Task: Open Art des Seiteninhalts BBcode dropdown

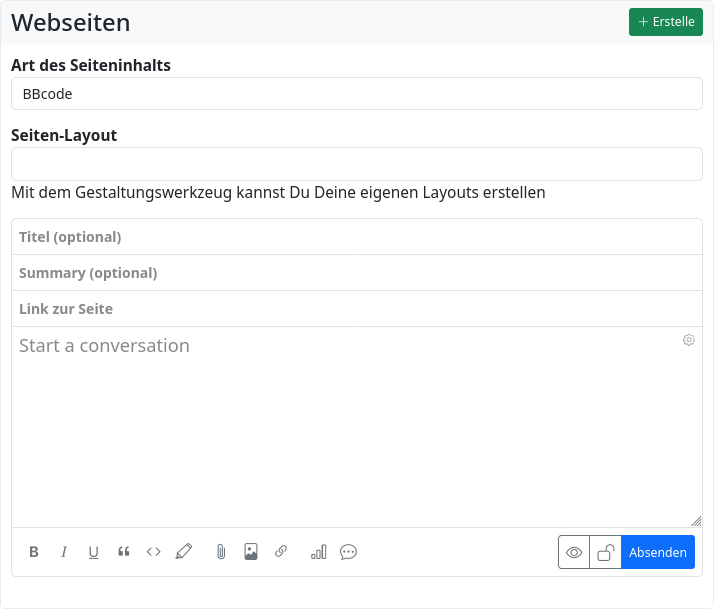Action: point(357,94)
